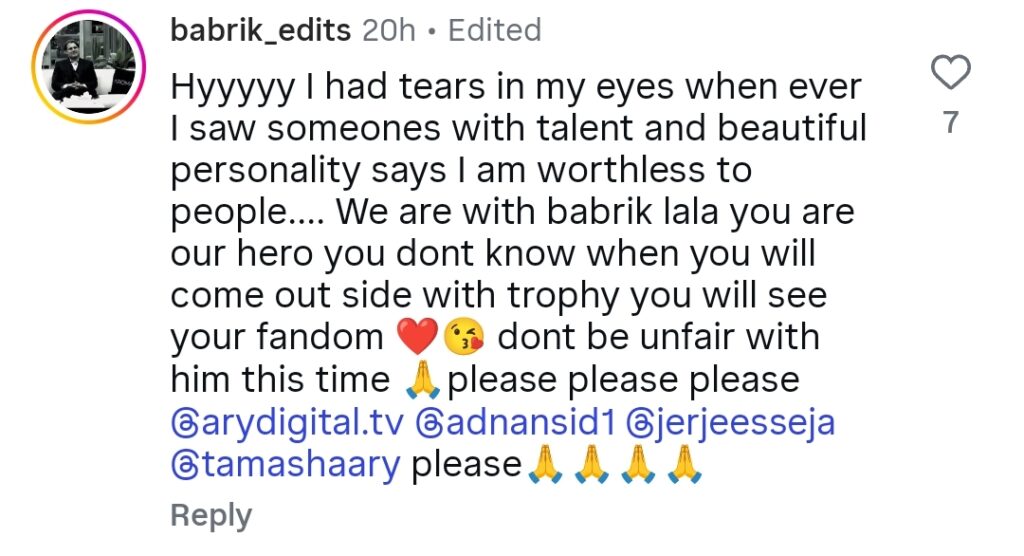The image size is (1024, 556).
Task: Click the last praying hands emoji in comment
Action: pos(684,465)
